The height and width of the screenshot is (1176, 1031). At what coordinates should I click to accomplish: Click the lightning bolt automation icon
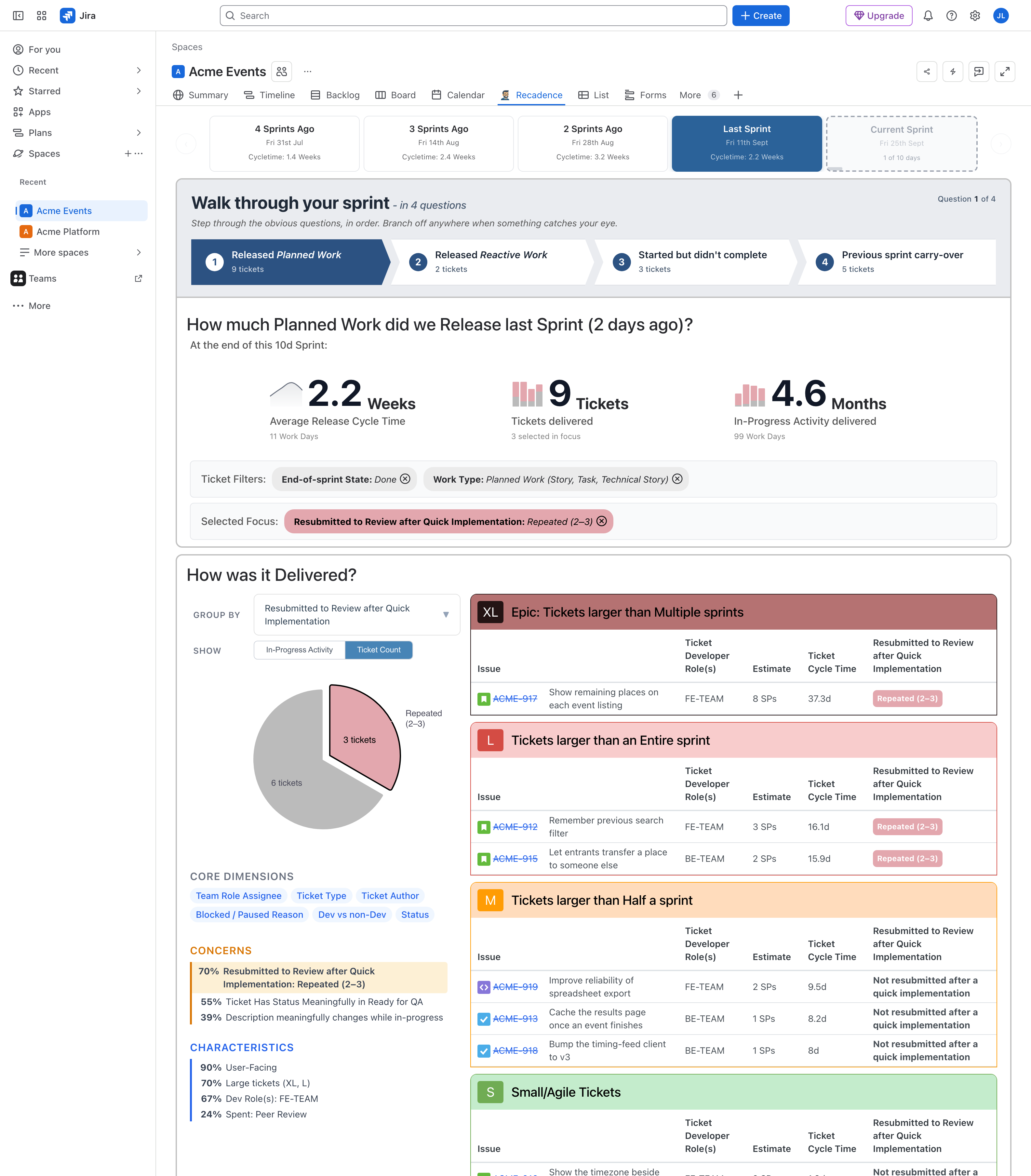953,71
